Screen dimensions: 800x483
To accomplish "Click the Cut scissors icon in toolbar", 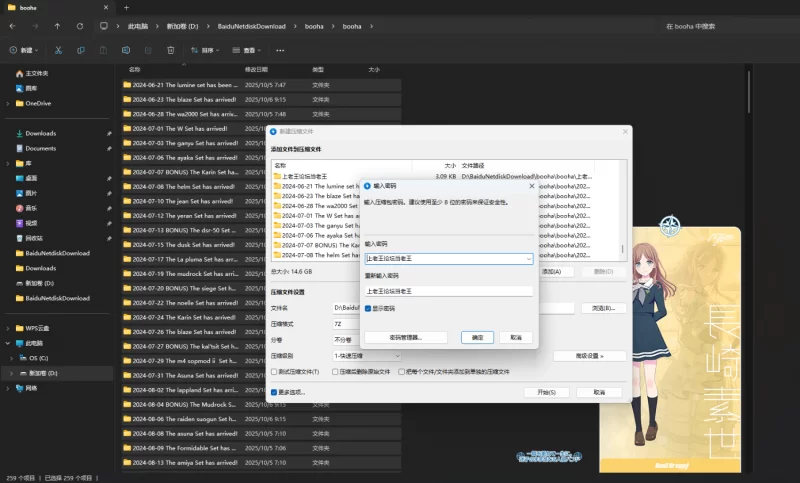I will click(x=56, y=49).
